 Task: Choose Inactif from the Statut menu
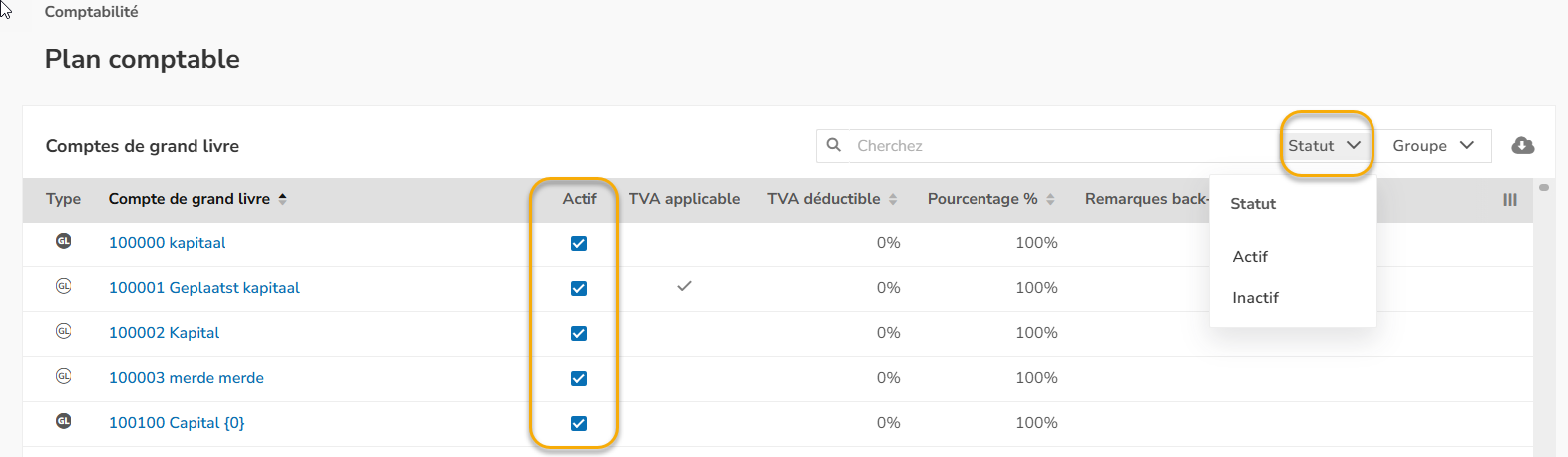click(x=1255, y=298)
